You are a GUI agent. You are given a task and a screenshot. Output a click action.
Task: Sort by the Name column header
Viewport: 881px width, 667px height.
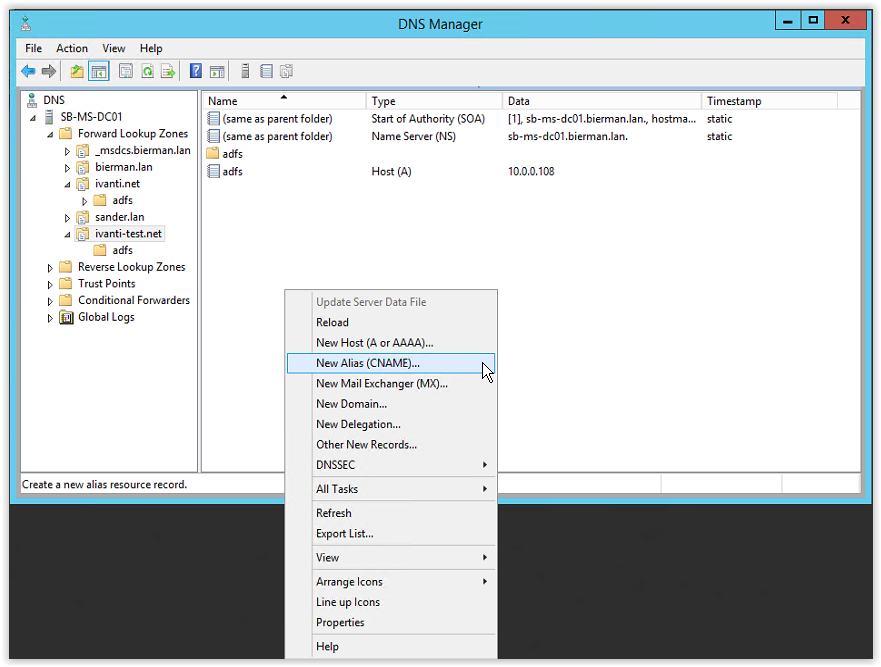[x=284, y=101]
